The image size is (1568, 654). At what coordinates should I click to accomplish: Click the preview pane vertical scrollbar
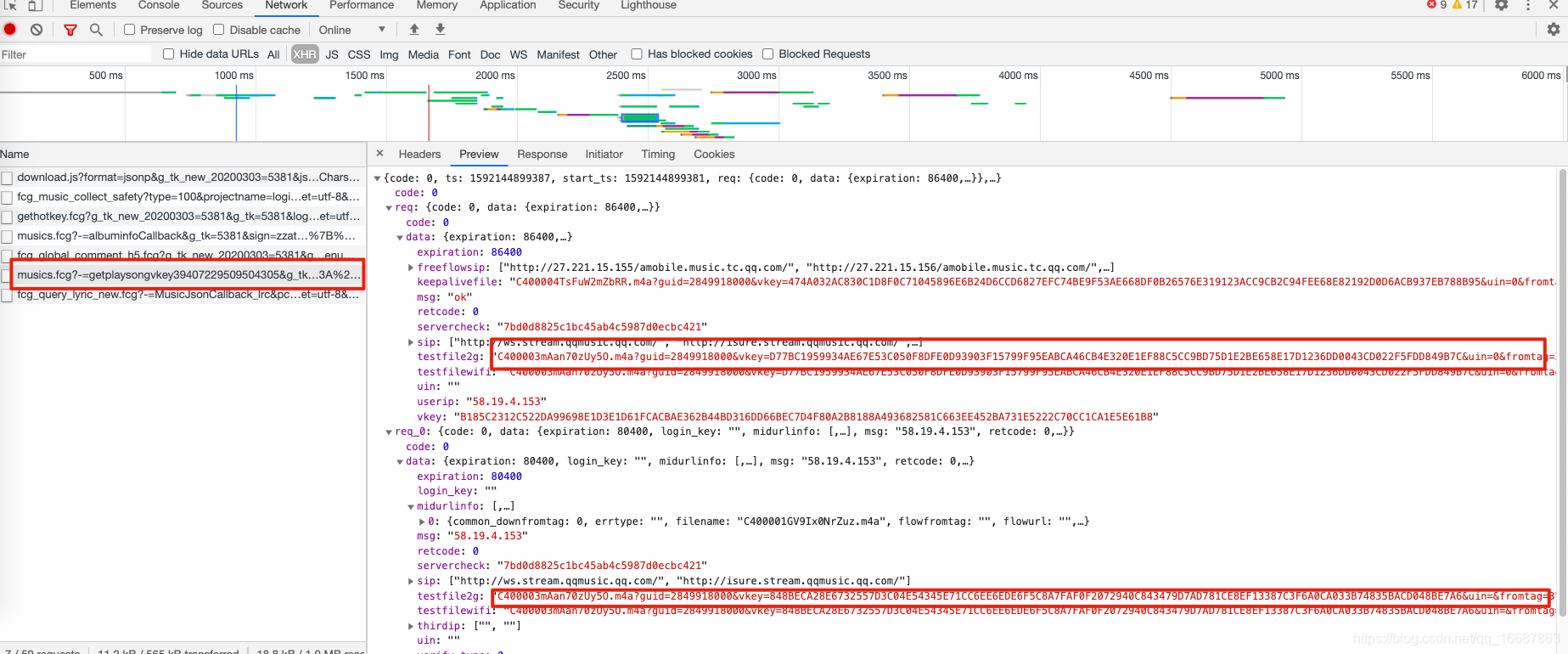point(1561,391)
